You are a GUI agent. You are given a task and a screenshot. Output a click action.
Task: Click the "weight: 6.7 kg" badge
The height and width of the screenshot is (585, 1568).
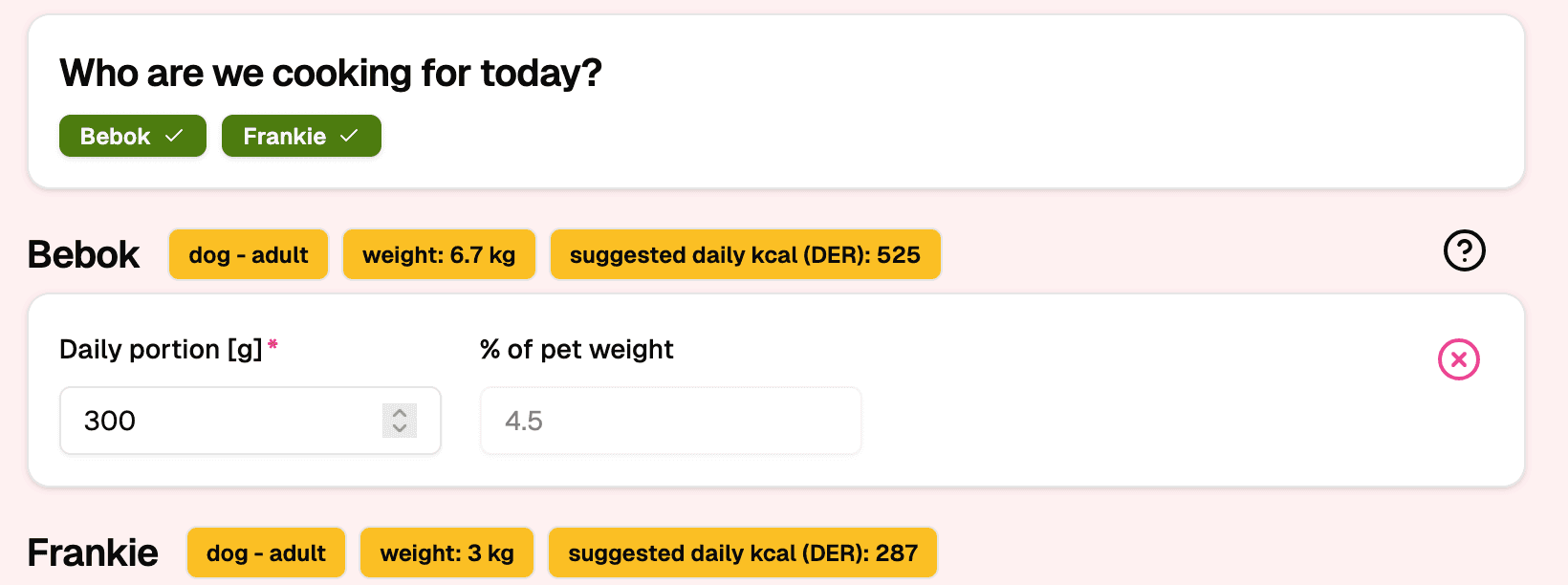tap(439, 254)
